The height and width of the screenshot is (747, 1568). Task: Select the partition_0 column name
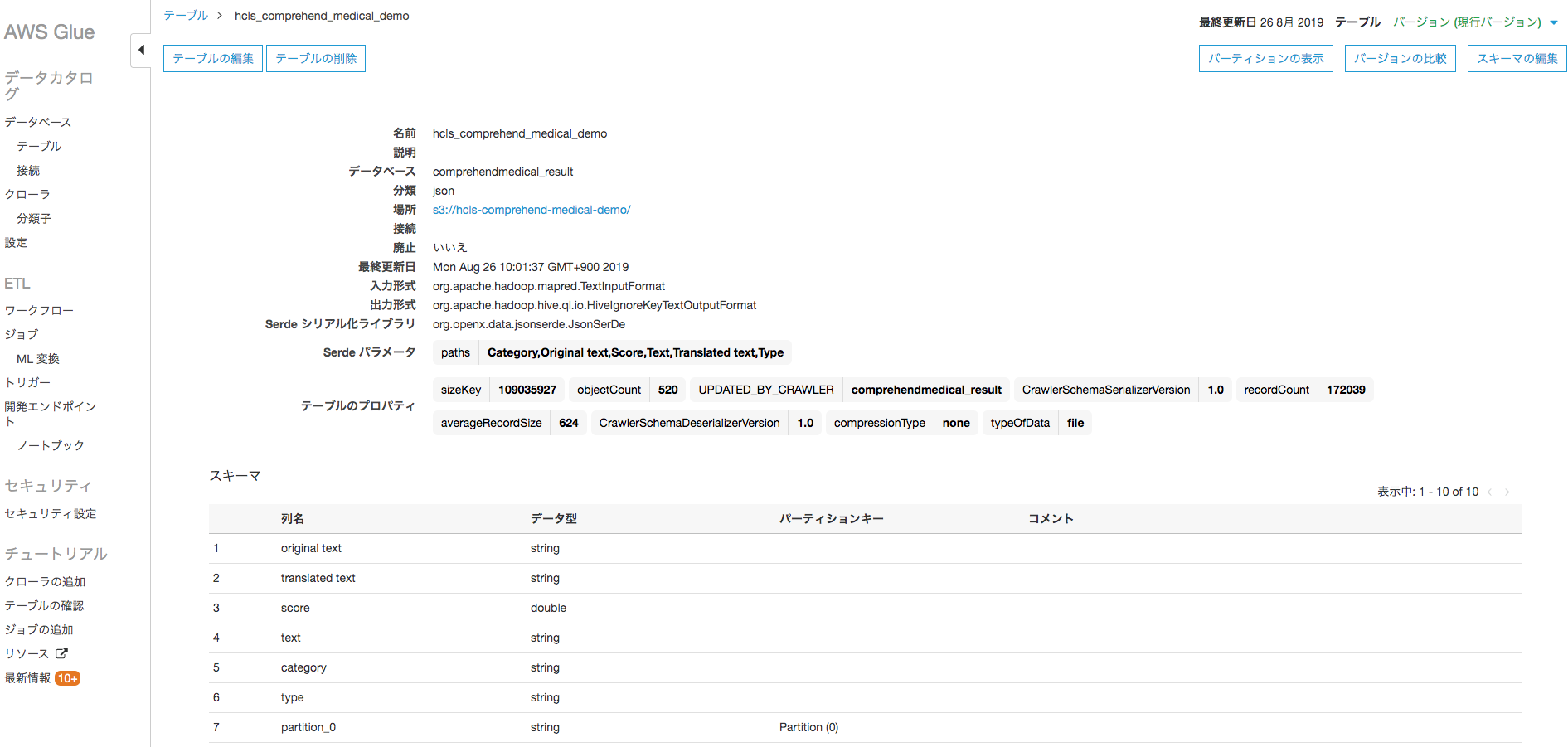point(308,727)
